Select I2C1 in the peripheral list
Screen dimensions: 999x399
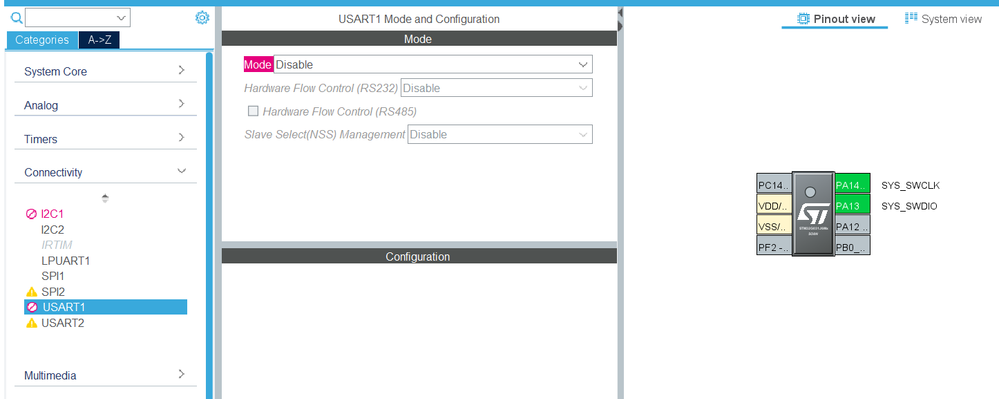52,214
